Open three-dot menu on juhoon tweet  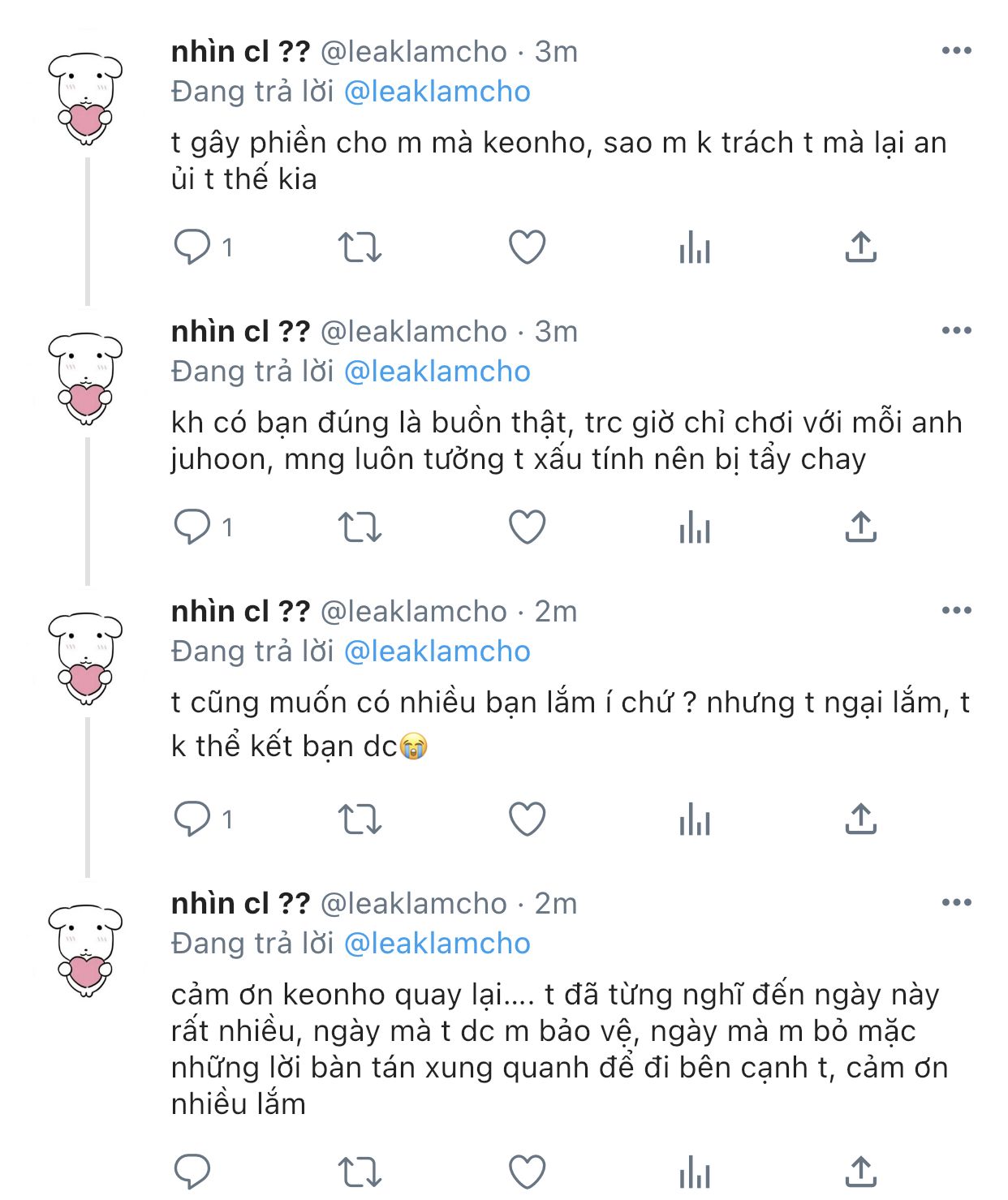pyautogui.click(x=957, y=330)
